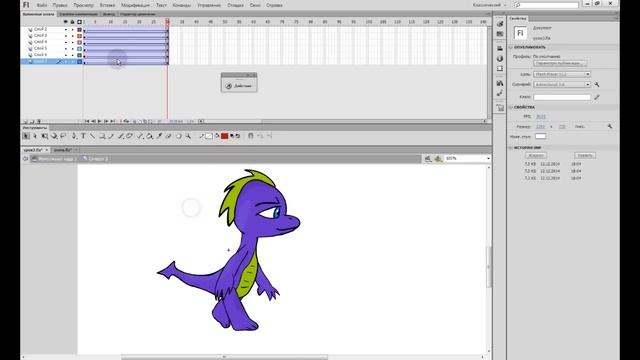
Task: Switch to Редактор движения tab
Action: (x=138, y=14)
